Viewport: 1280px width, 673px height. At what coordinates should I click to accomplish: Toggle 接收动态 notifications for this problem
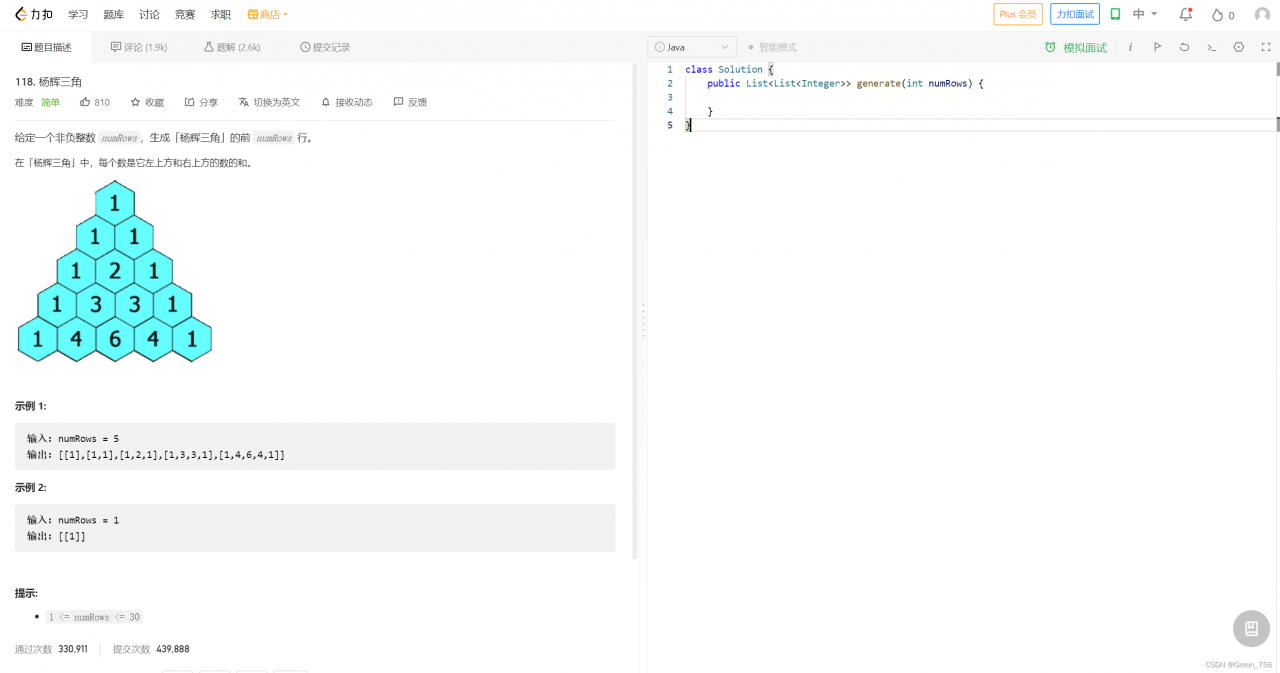(346, 102)
